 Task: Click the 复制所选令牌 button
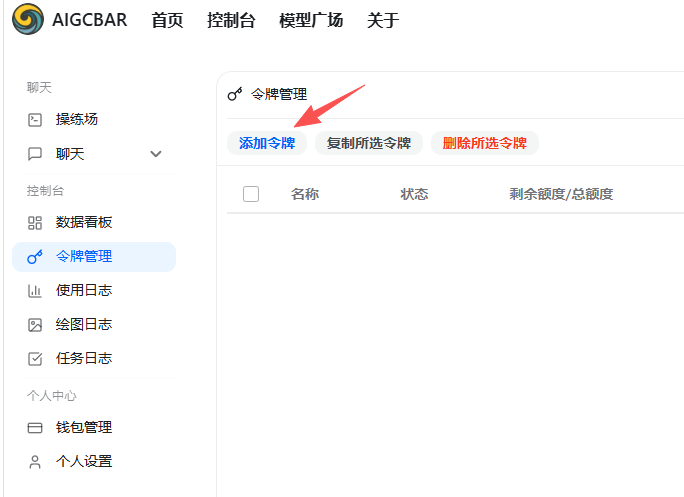[369, 143]
